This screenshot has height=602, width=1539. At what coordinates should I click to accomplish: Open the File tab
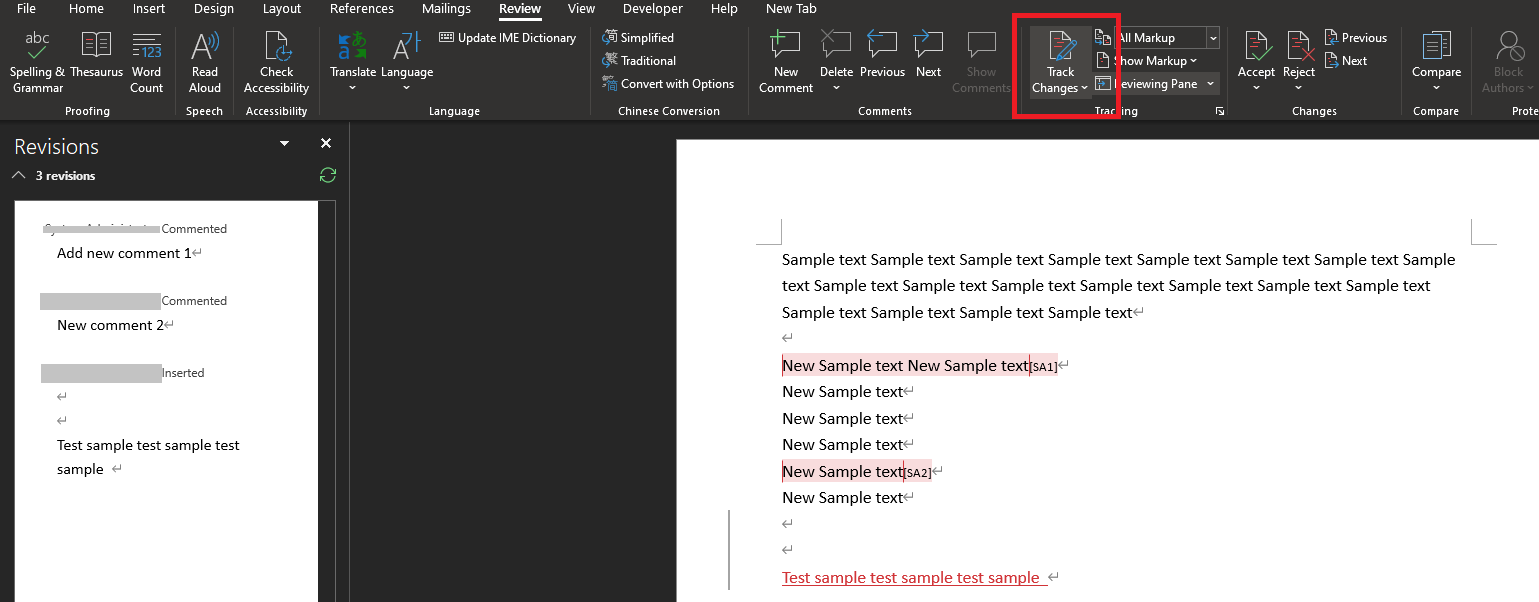pos(27,9)
